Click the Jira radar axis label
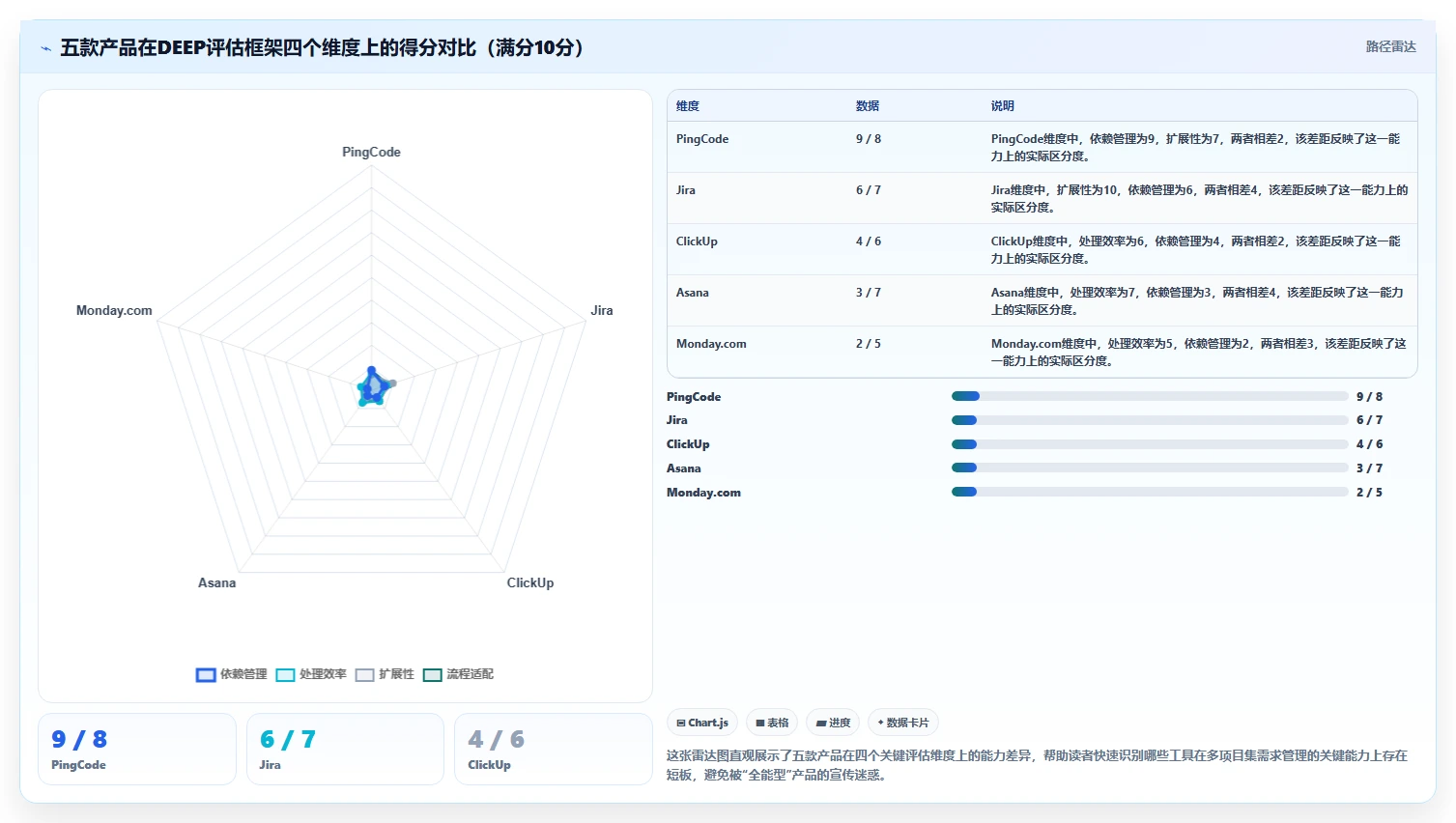The image size is (1456, 823). click(602, 311)
